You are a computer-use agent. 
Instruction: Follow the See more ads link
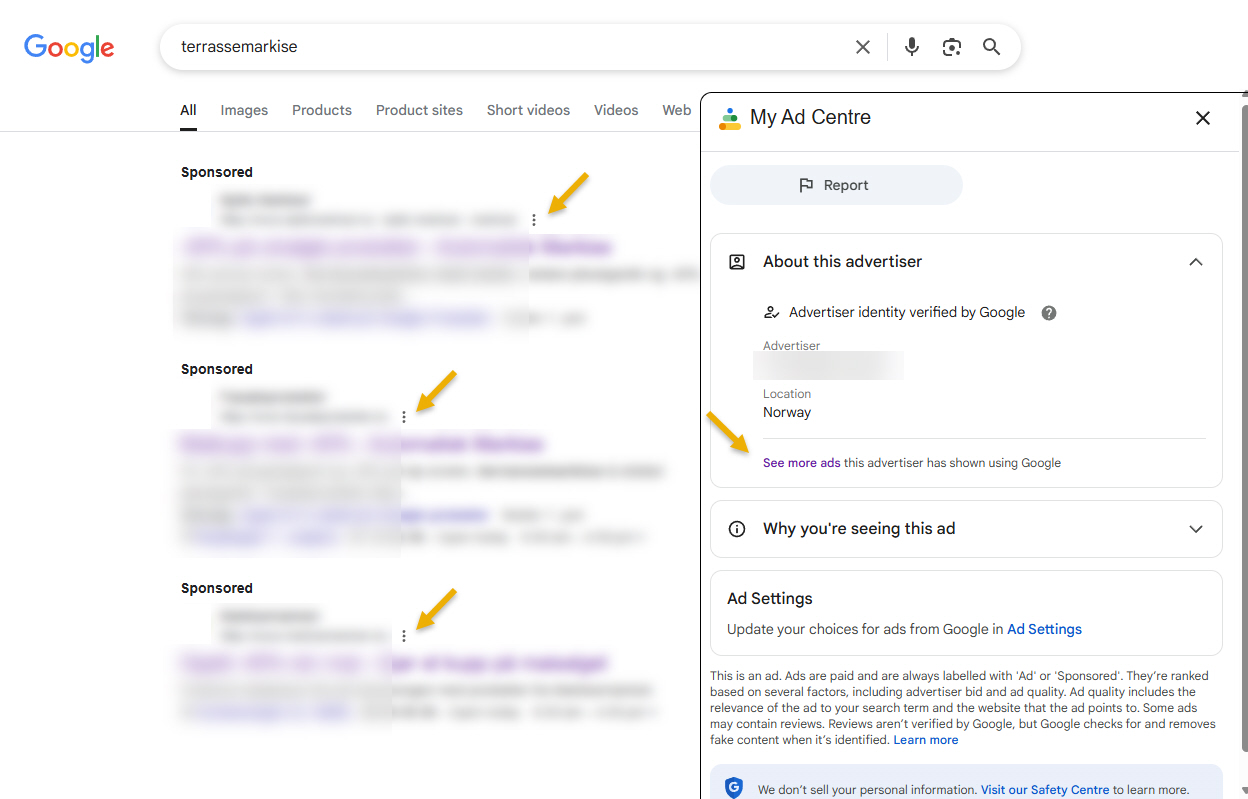point(801,463)
